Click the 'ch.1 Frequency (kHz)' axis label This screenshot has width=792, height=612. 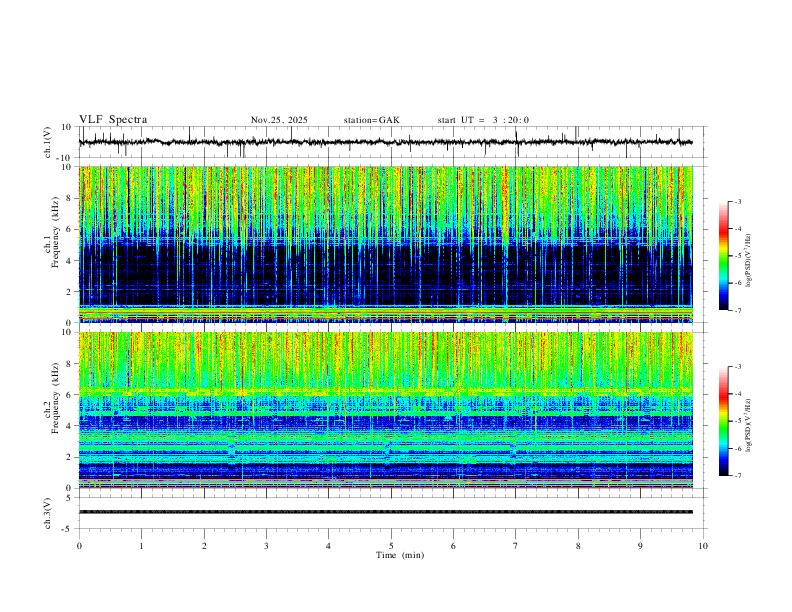tap(51, 230)
